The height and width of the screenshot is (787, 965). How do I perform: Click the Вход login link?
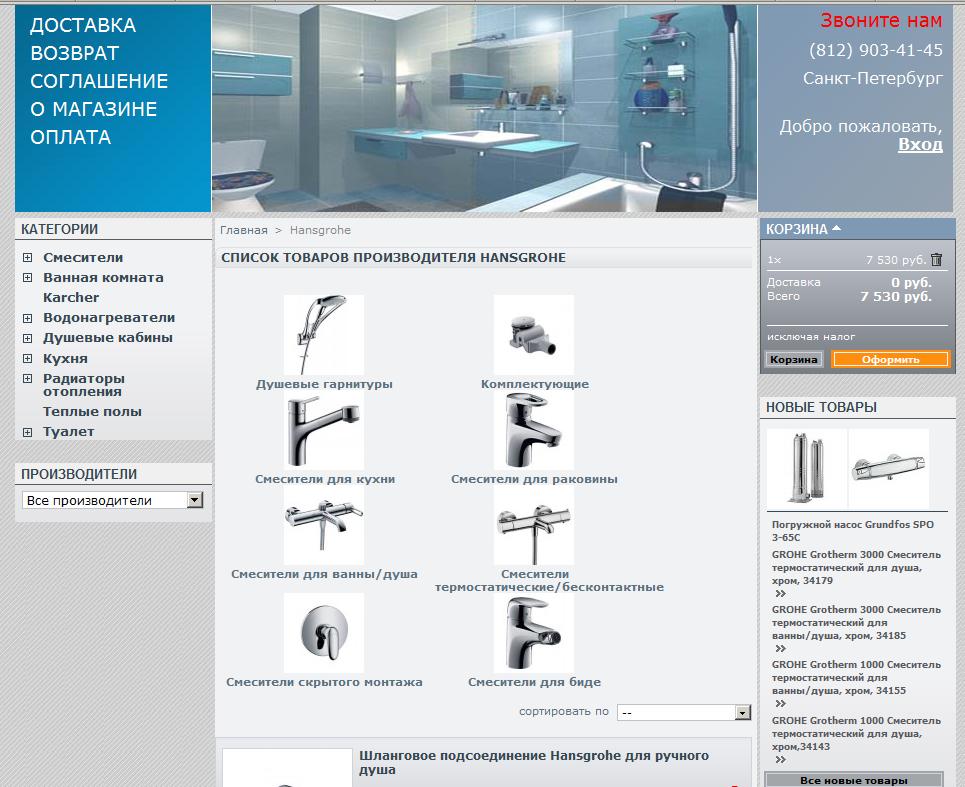(x=920, y=145)
